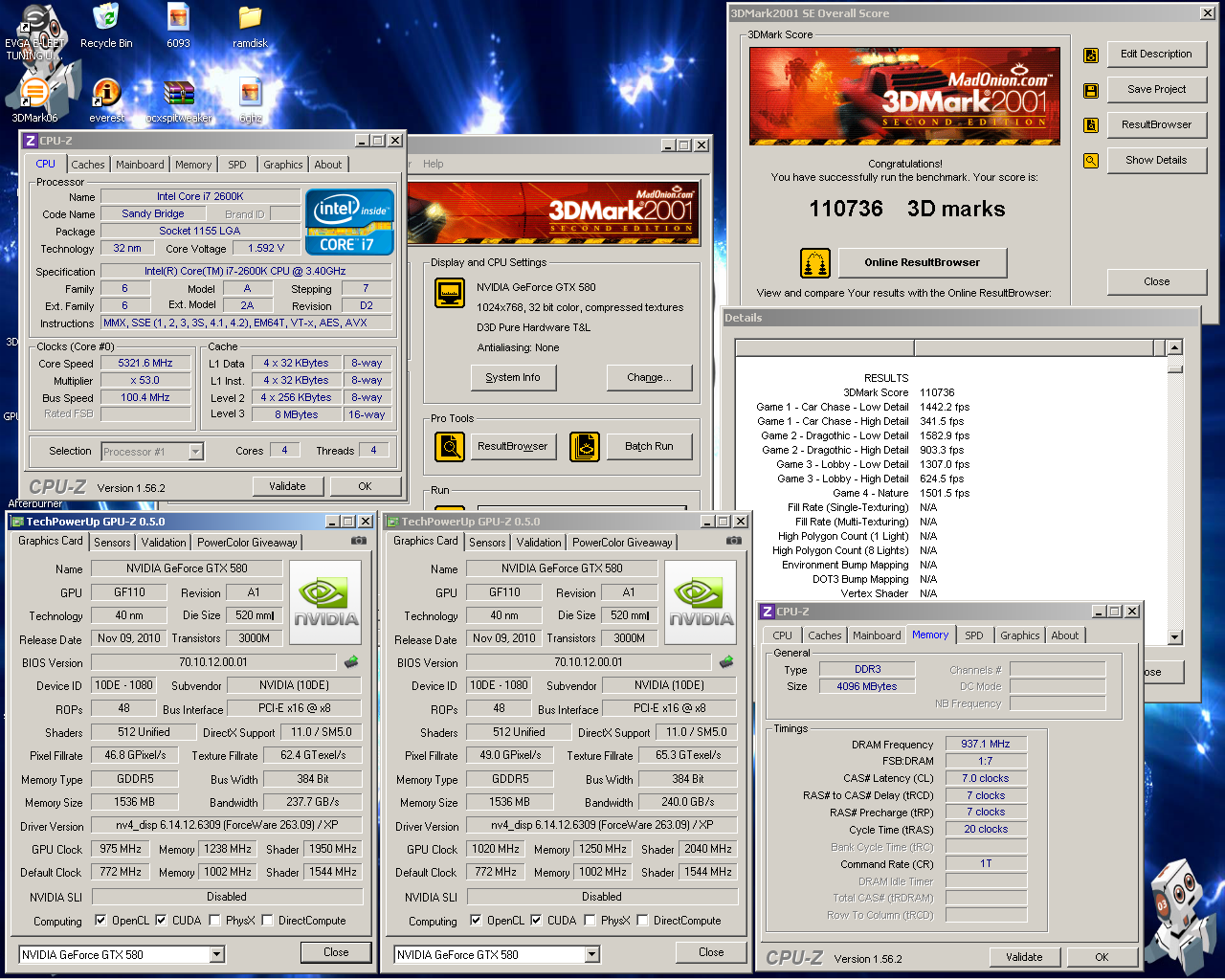Screen dimensions: 1225x980
Task: Click the camera screenshot icon in right GPU-Z
Action: pyautogui.click(x=734, y=541)
